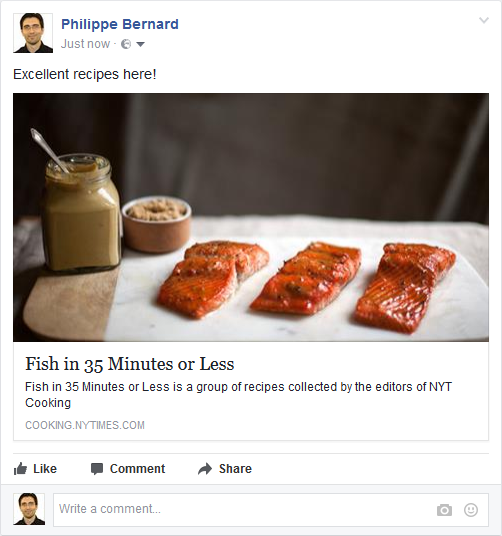
Task: Focus the "Write a comment..." field
Action: coord(271,510)
